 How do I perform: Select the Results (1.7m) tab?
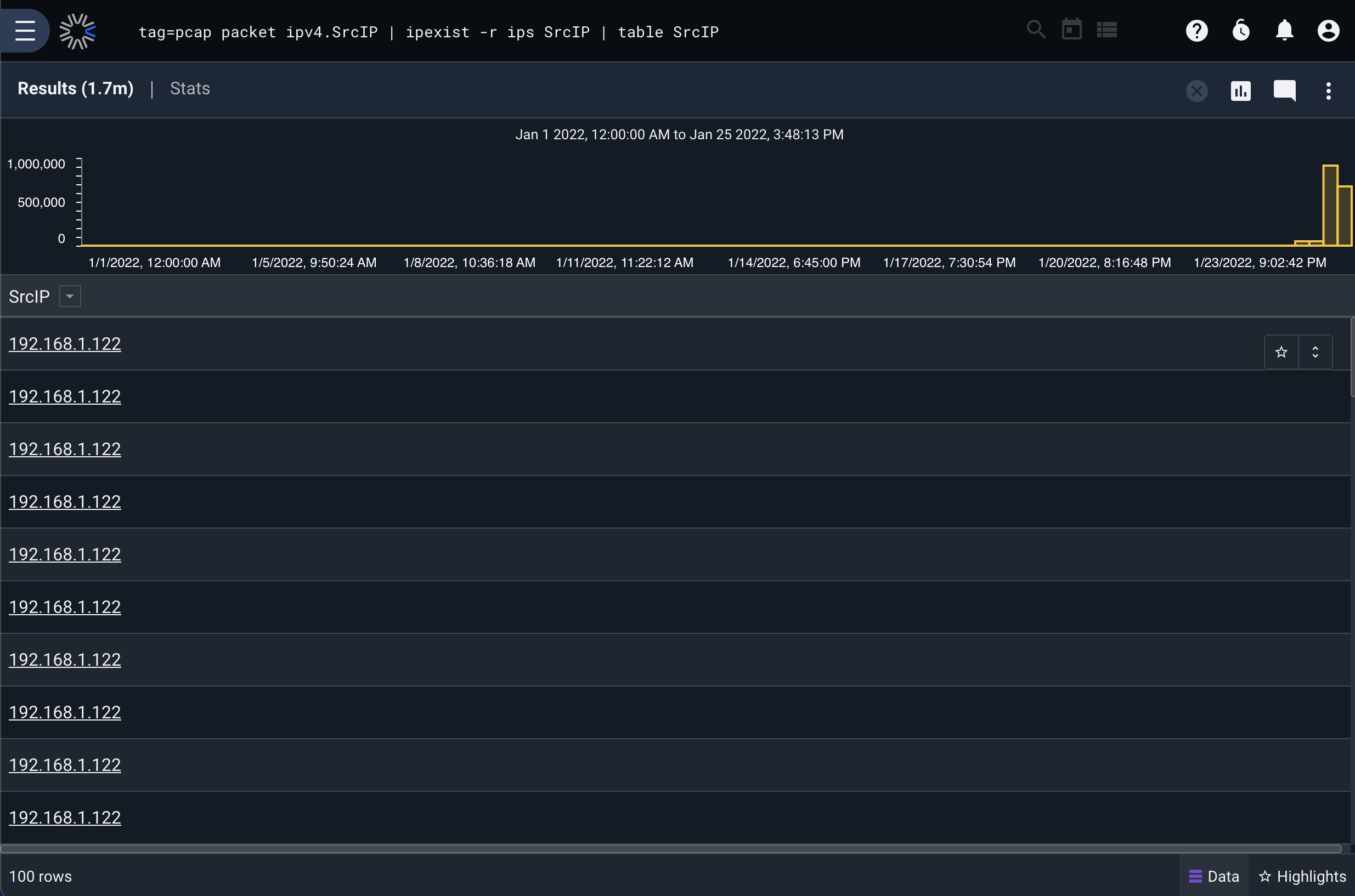(76, 89)
